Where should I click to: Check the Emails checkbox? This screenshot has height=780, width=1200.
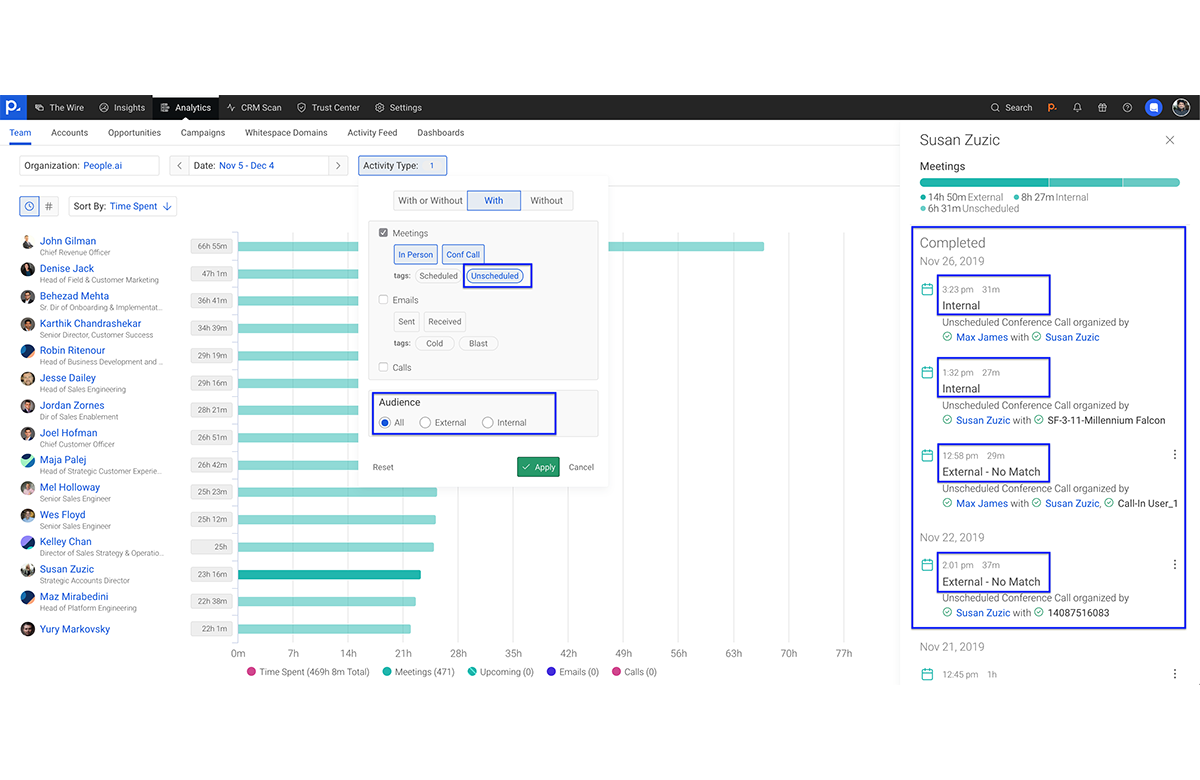tap(384, 300)
